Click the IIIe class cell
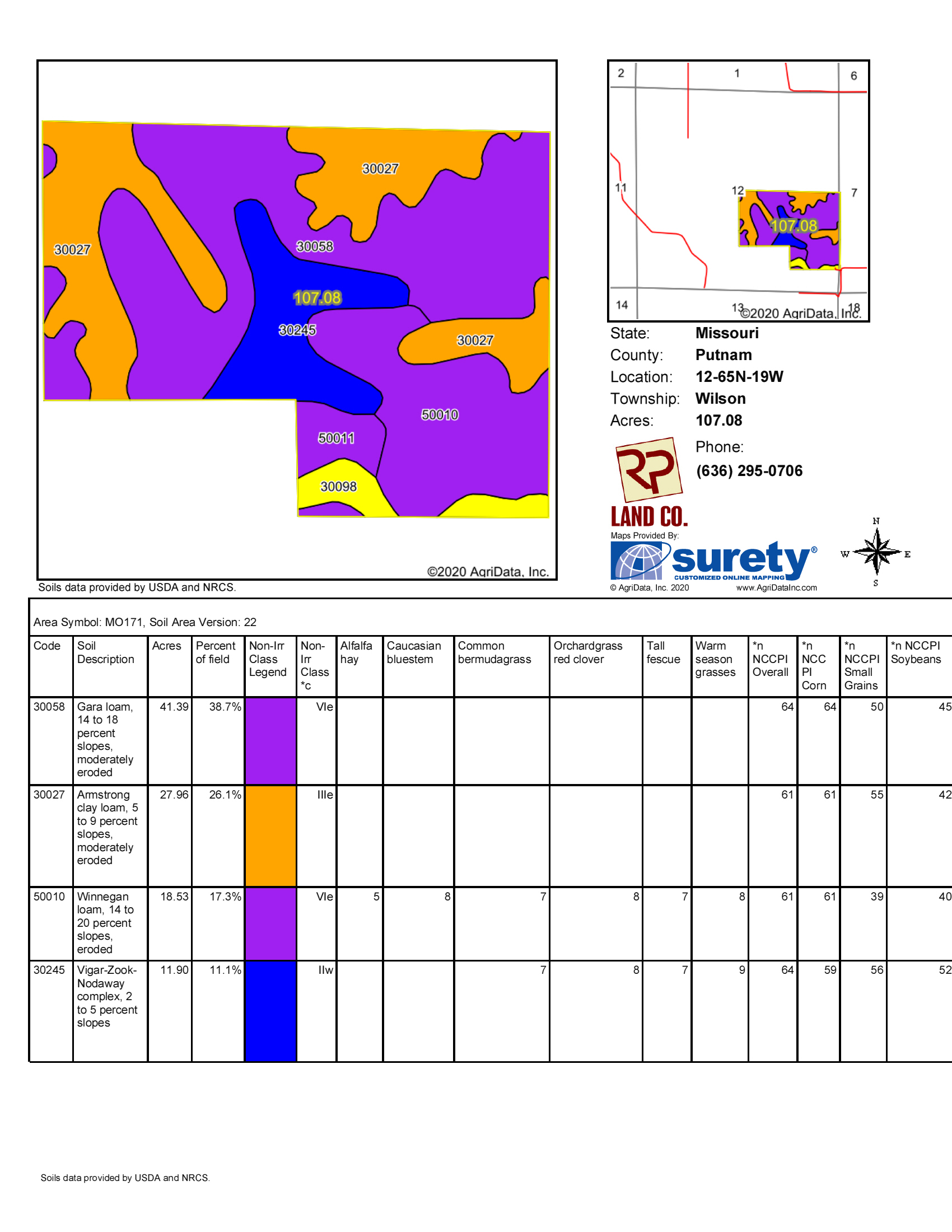 (325, 795)
